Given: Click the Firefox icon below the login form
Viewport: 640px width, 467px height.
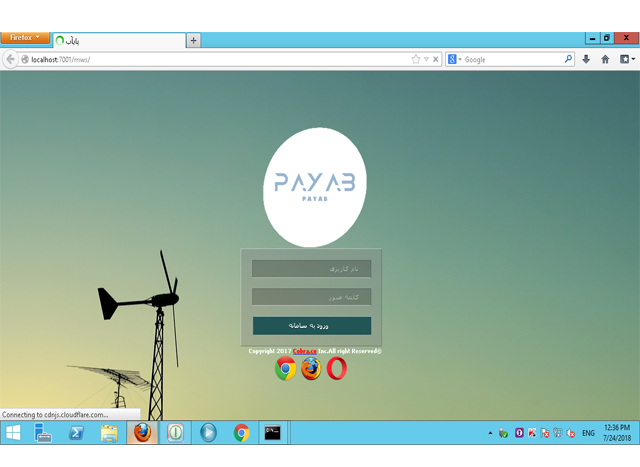Looking at the screenshot, I should click(311, 369).
